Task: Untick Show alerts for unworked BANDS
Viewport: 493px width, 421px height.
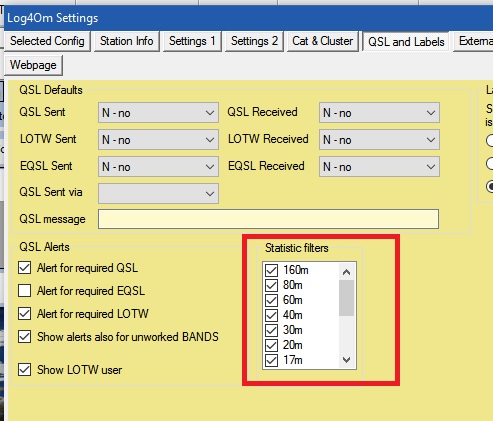Action: [25, 337]
